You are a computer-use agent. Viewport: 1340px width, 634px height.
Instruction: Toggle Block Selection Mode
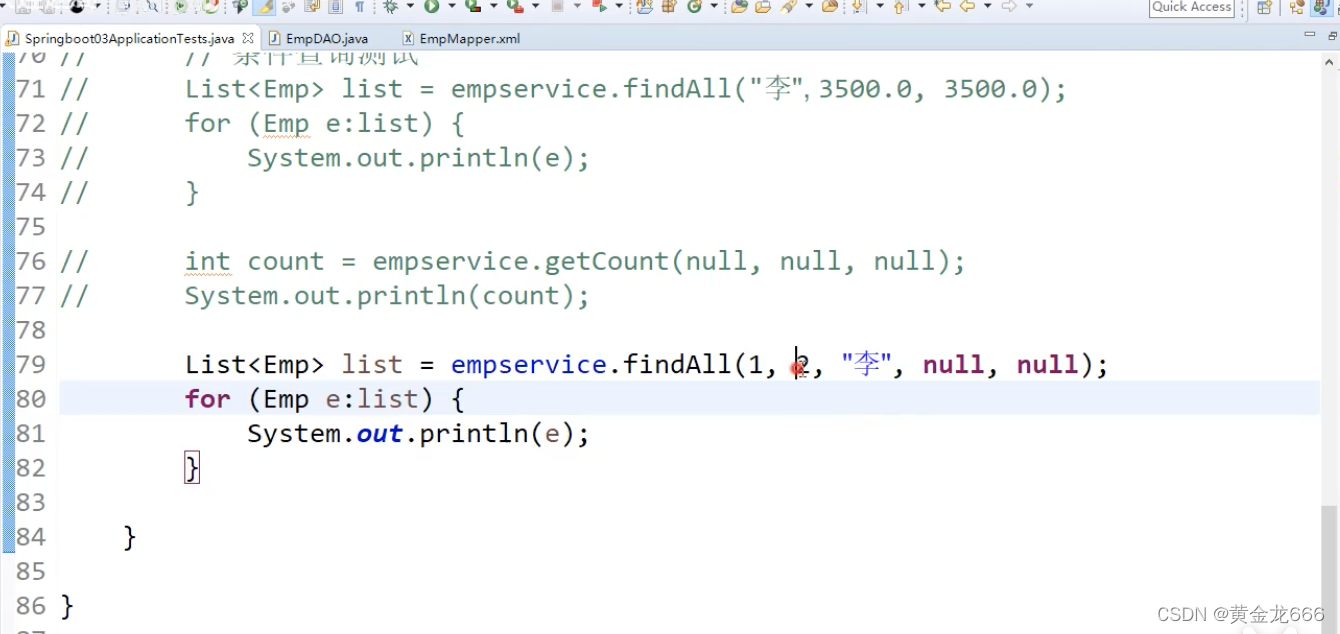click(x=335, y=6)
